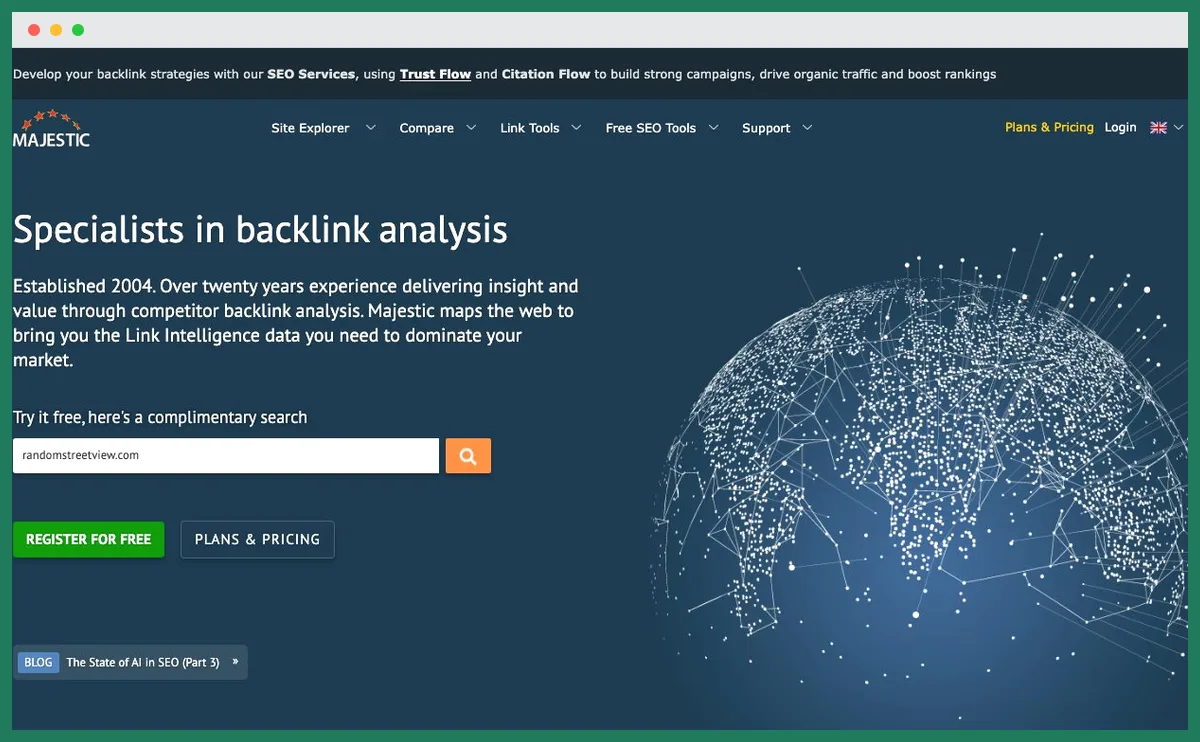Click the Specialists in backlink analysis heading
The height and width of the screenshot is (742, 1200).
(260, 230)
